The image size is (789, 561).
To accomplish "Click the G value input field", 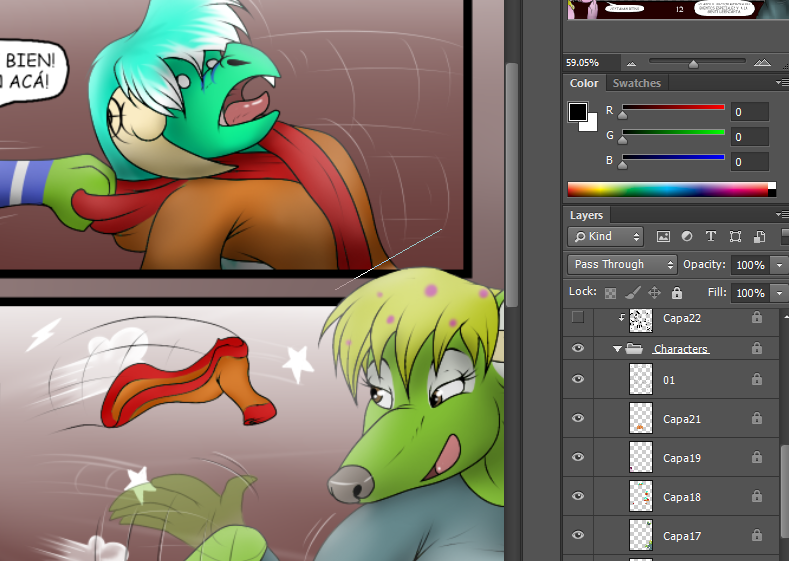I will point(749,137).
